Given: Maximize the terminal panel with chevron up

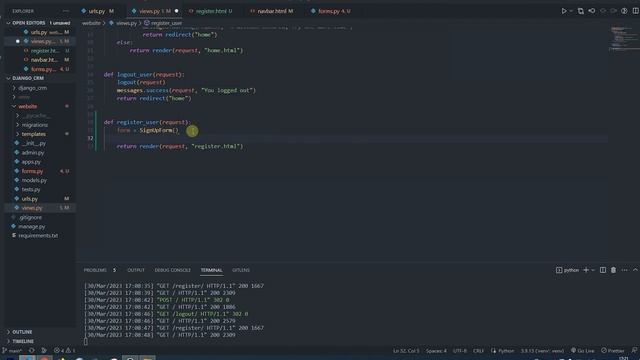Looking at the screenshot, I should (635, 270).
